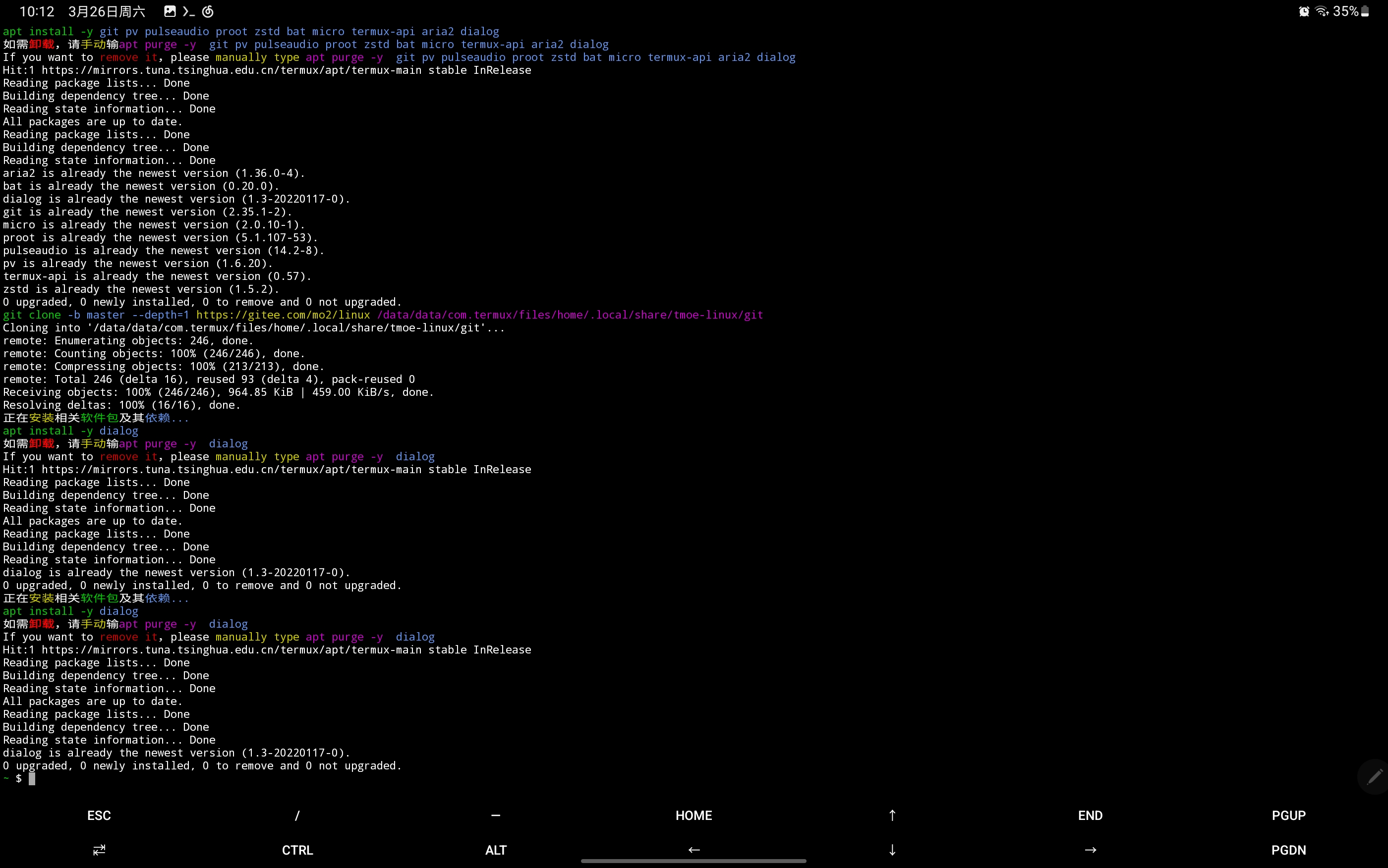Tap 'micro is already the newest version' line

[154, 224]
